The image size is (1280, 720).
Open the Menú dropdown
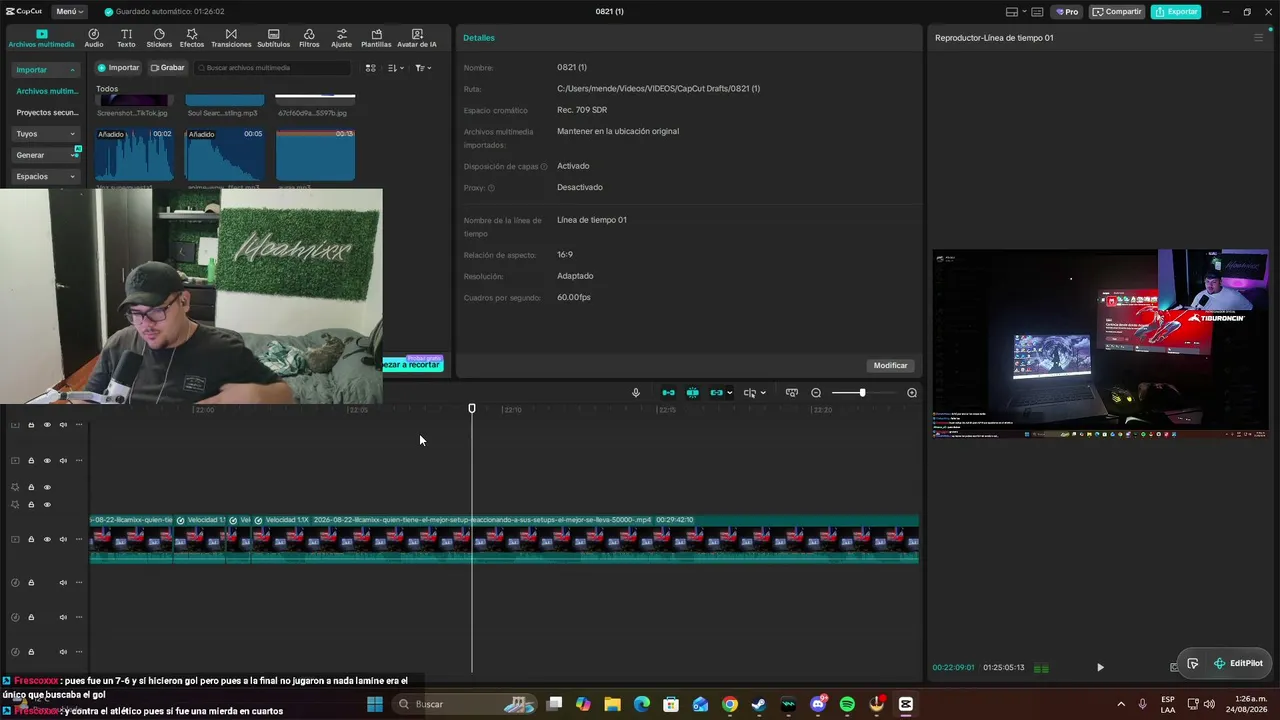pos(69,12)
